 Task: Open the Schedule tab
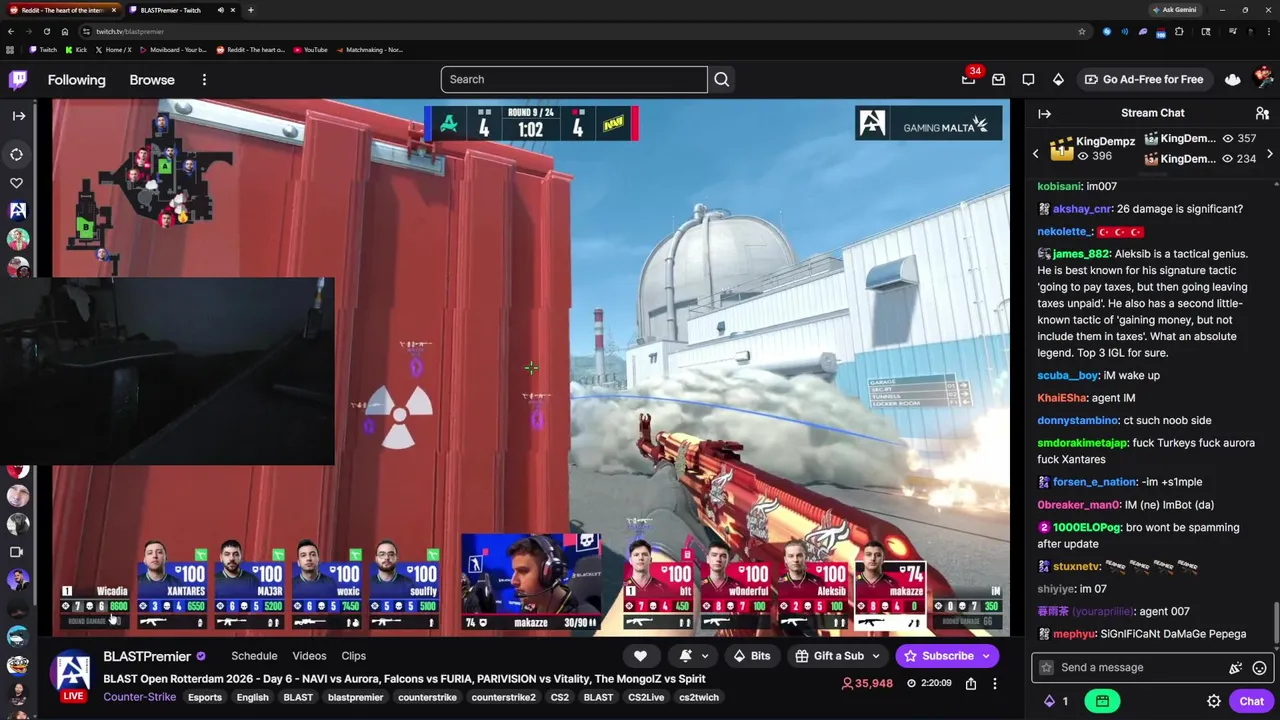coord(254,656)
